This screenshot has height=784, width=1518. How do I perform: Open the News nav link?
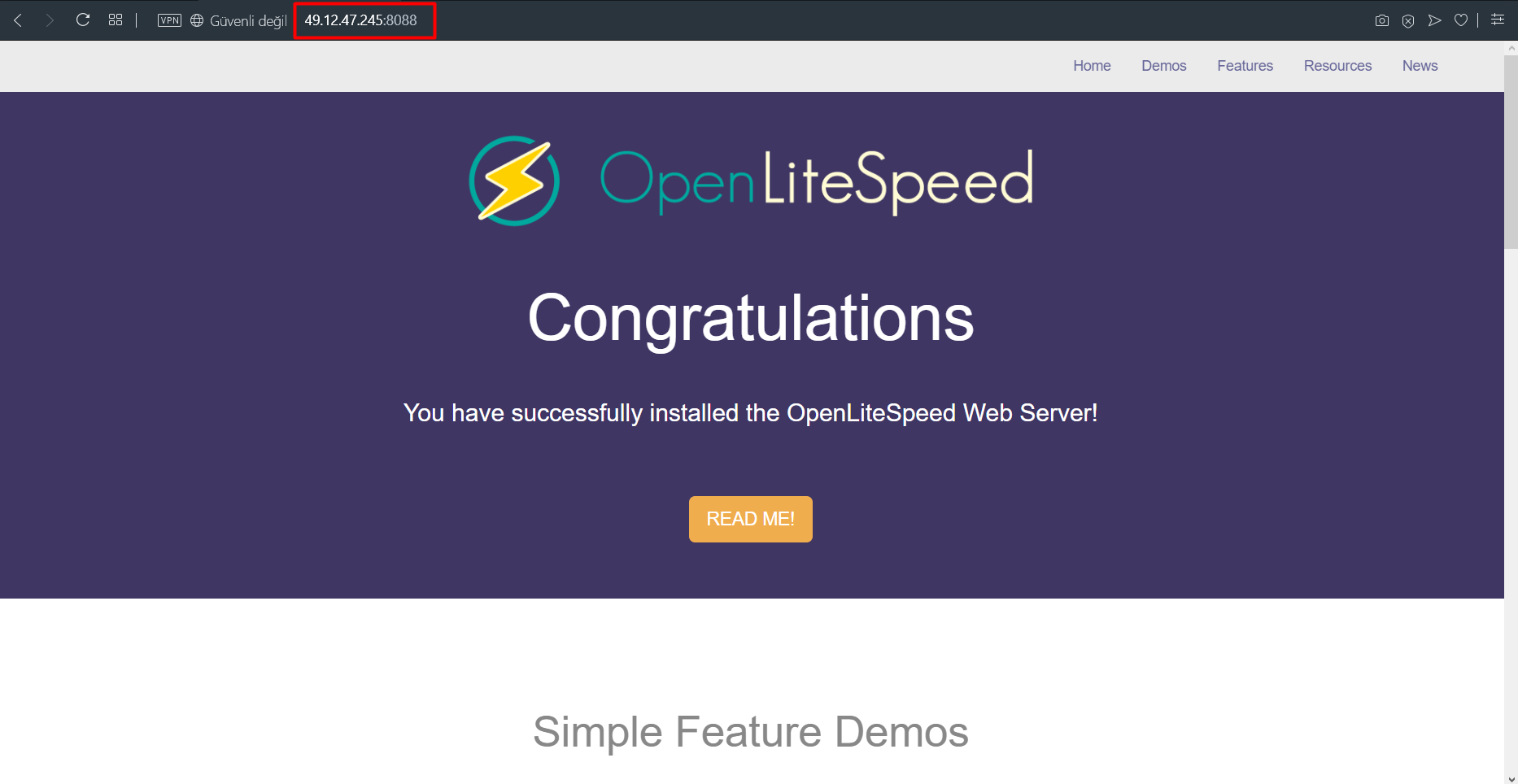point(1420,66)
